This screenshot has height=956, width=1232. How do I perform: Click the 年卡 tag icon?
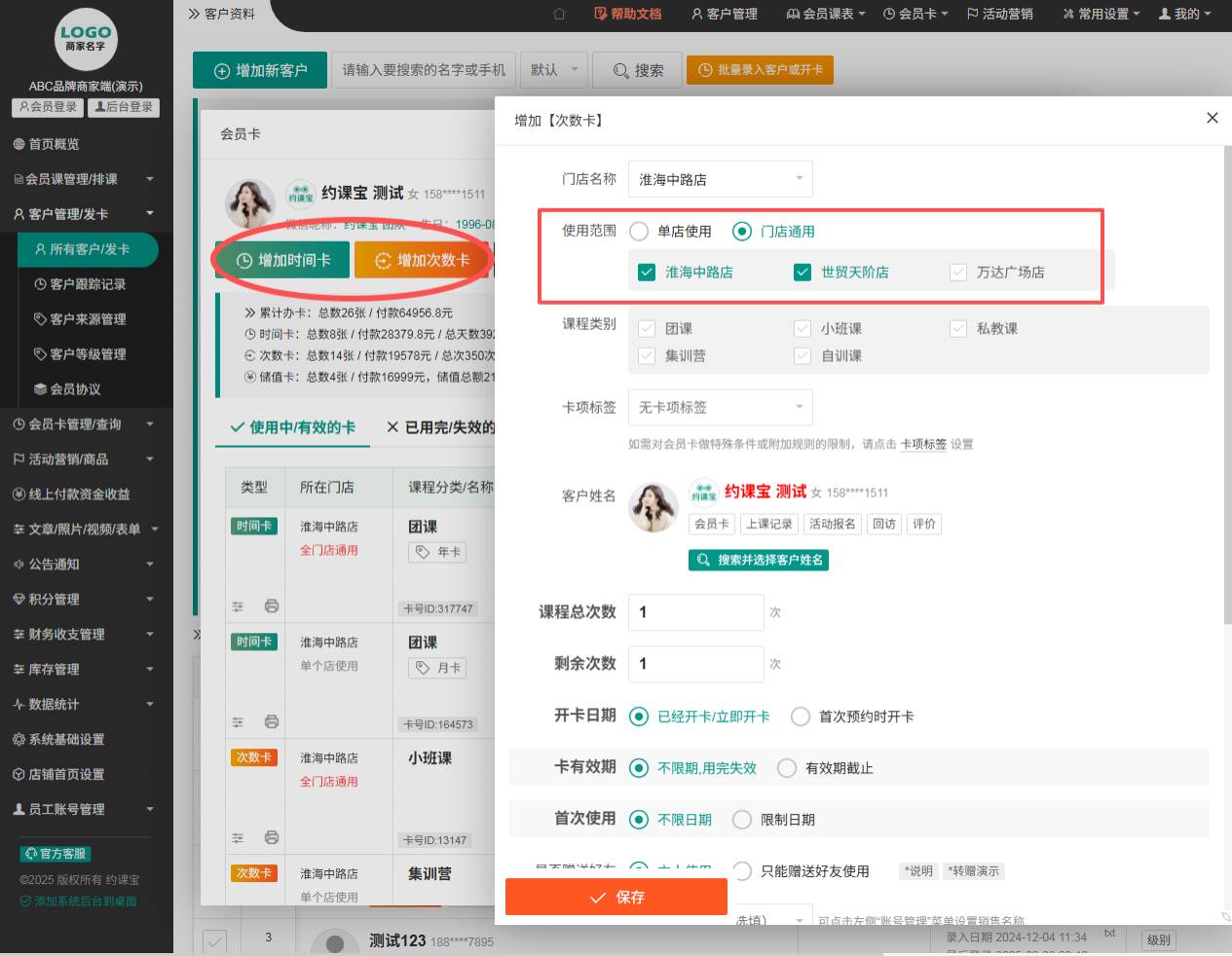coord(423,552)
